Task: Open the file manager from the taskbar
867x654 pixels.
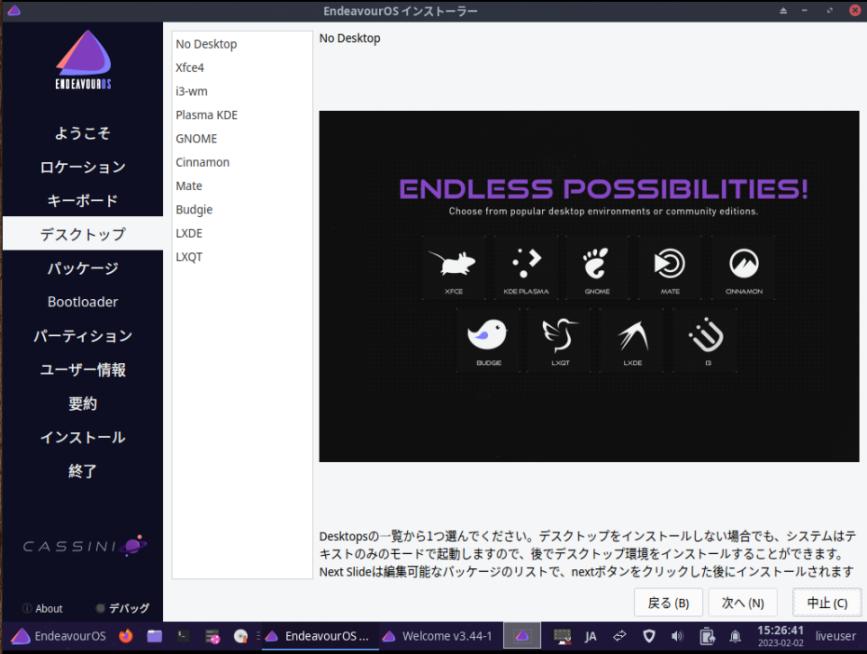Action: tap(154, 636)
